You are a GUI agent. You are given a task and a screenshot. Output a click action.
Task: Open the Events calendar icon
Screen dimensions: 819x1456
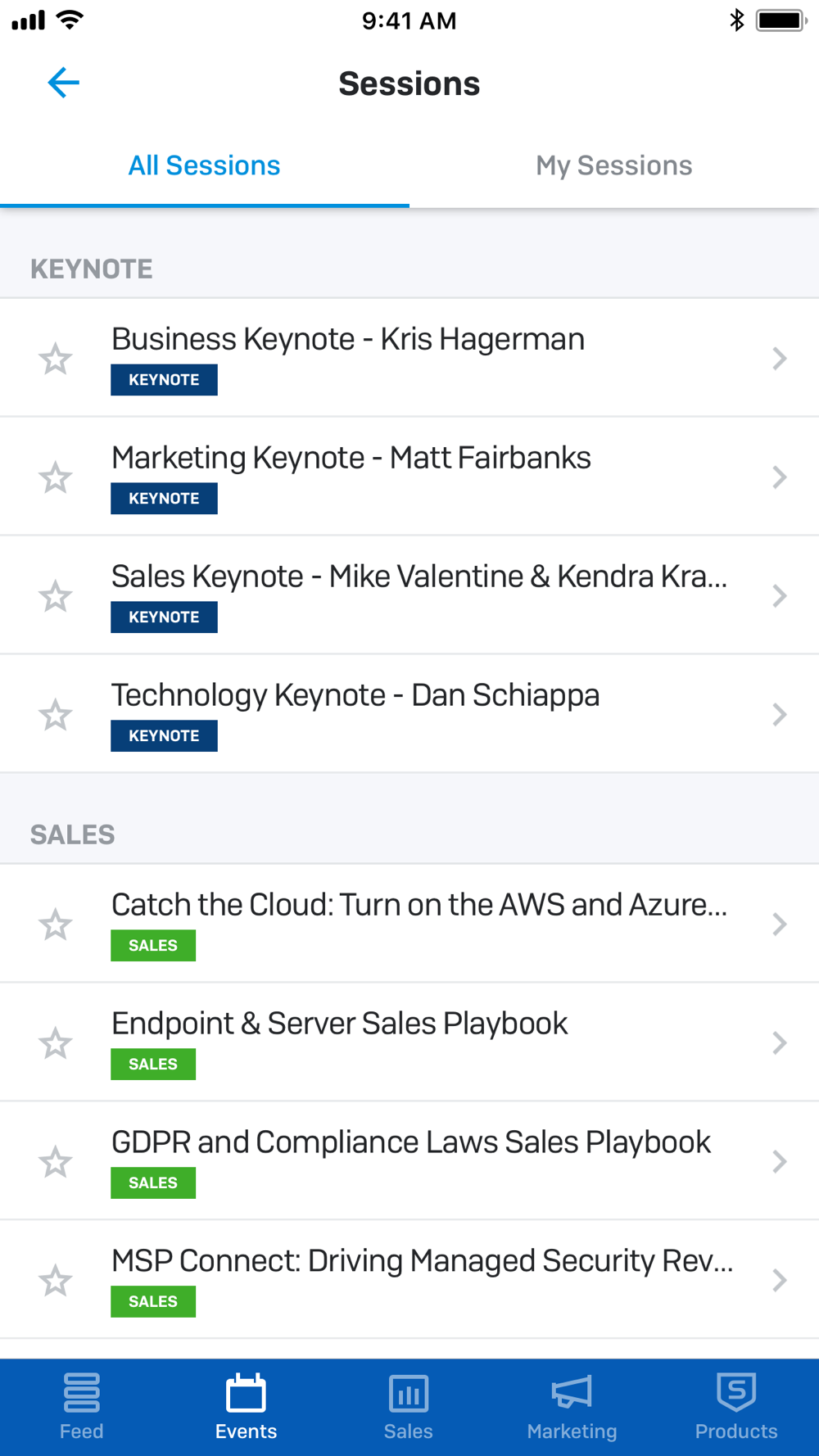click(x=246, y=1393)
